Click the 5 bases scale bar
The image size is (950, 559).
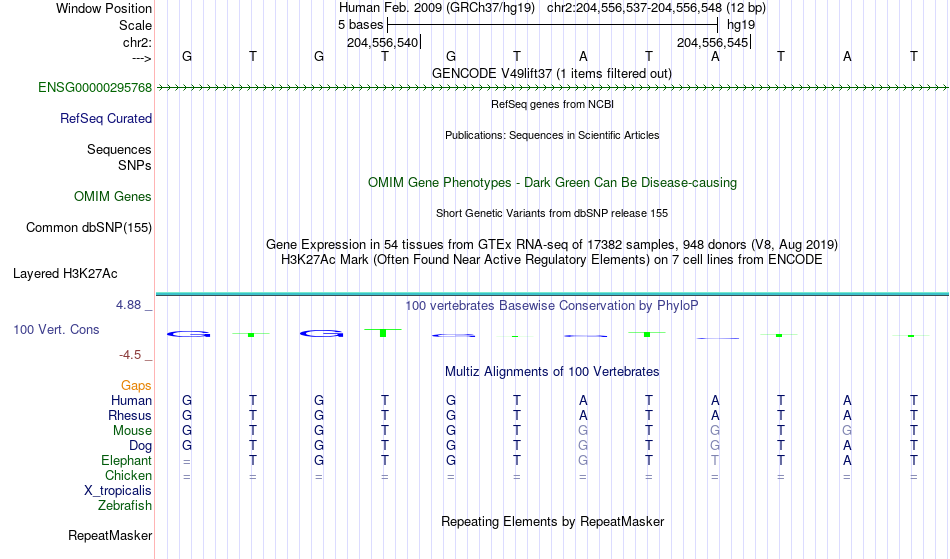[x=553, y=25]
